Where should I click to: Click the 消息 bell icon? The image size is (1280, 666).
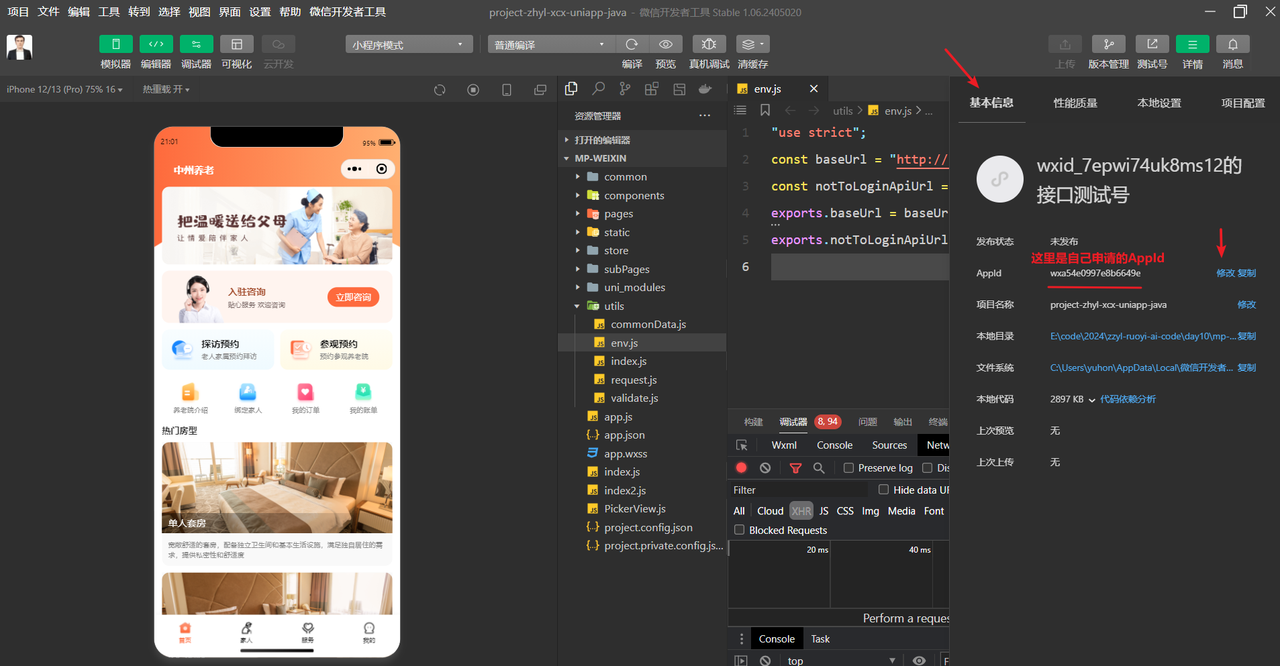[x=1233, y=44]
